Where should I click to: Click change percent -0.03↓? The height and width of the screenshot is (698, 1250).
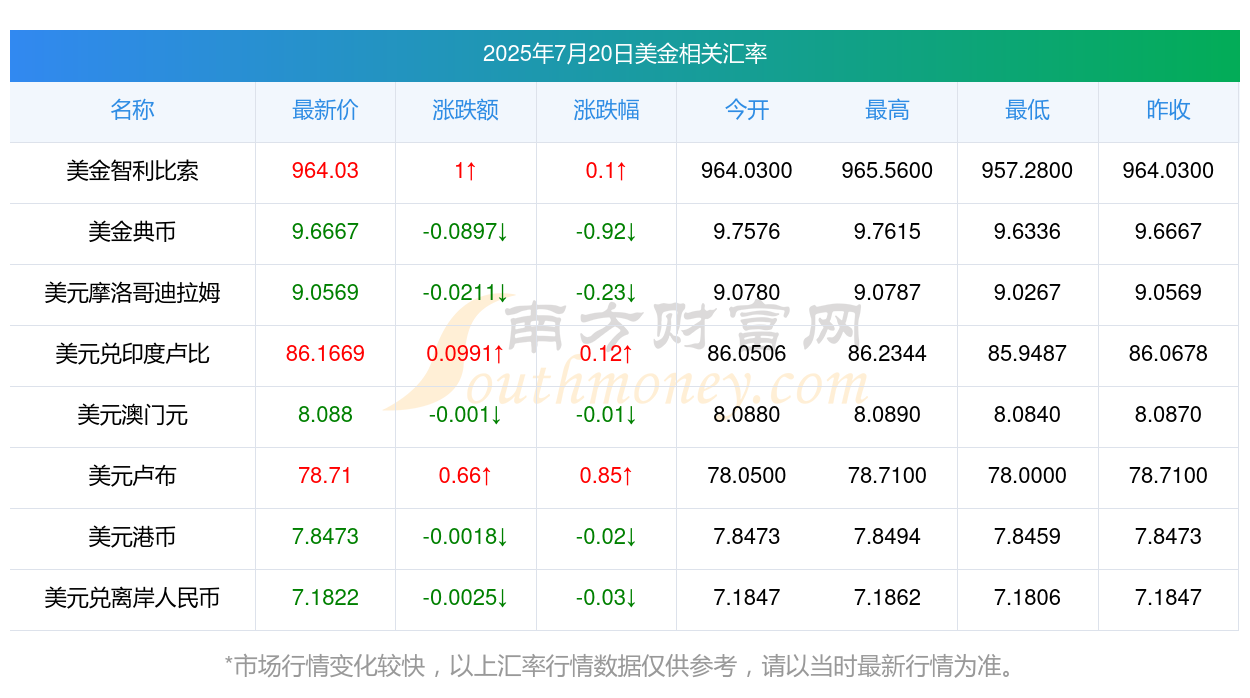tap(606, 598)
